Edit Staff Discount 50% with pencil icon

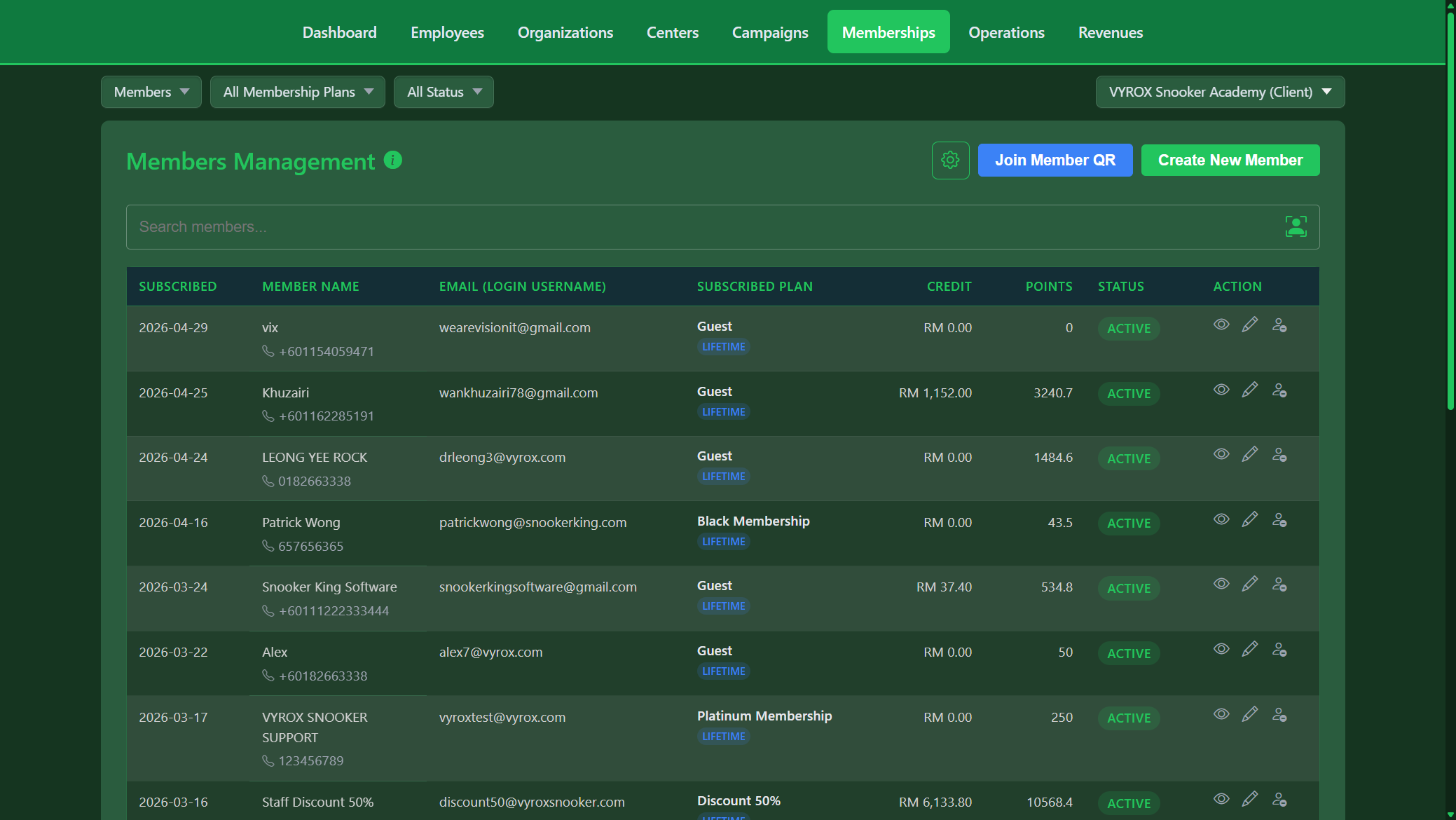[x=1250, y=799]
